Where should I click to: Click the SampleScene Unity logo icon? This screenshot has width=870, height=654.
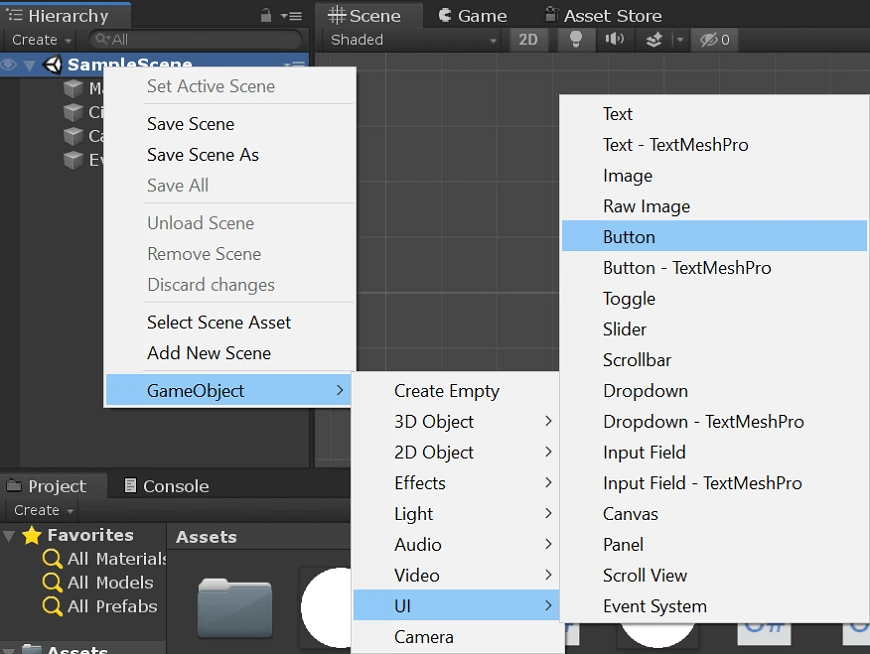point(53,64)
